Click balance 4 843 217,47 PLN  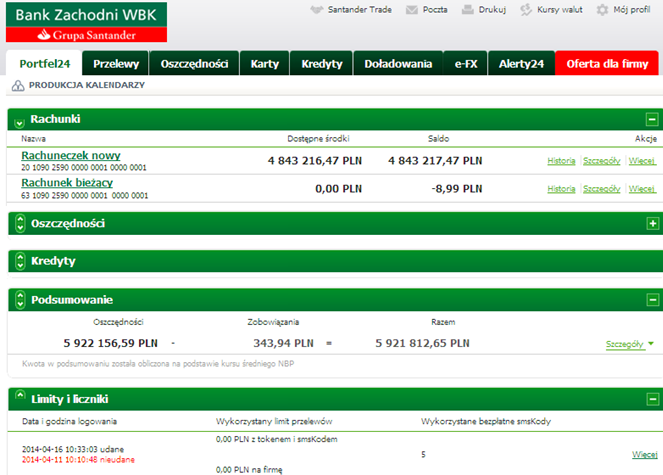pos(435,161)
